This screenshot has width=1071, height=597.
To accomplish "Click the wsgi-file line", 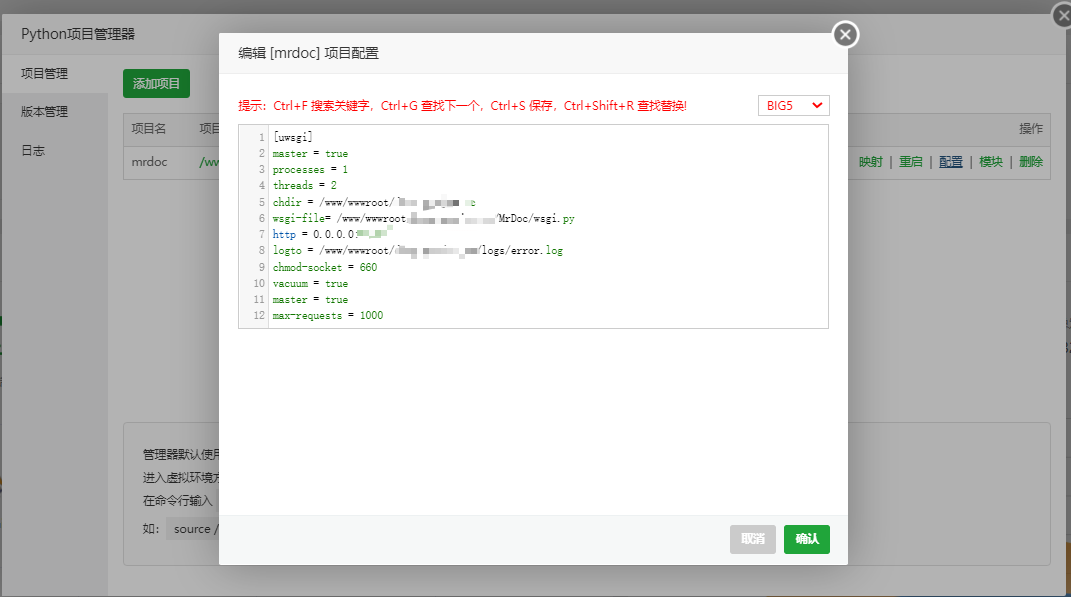I will tap(423, 219).
